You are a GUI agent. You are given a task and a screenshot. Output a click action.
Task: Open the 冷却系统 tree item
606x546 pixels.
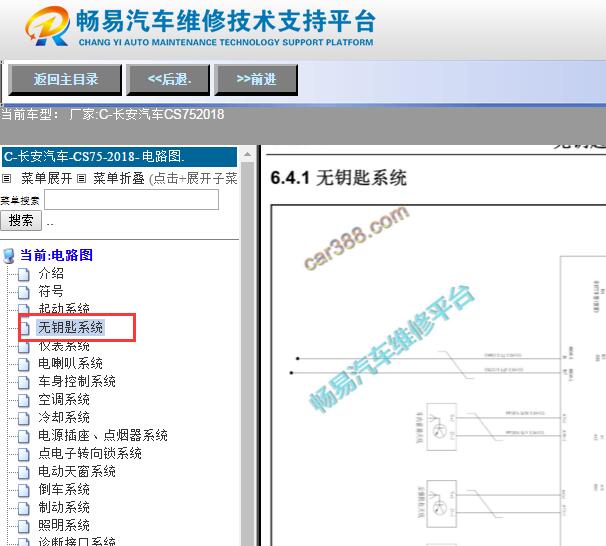(x=64, y=417)
